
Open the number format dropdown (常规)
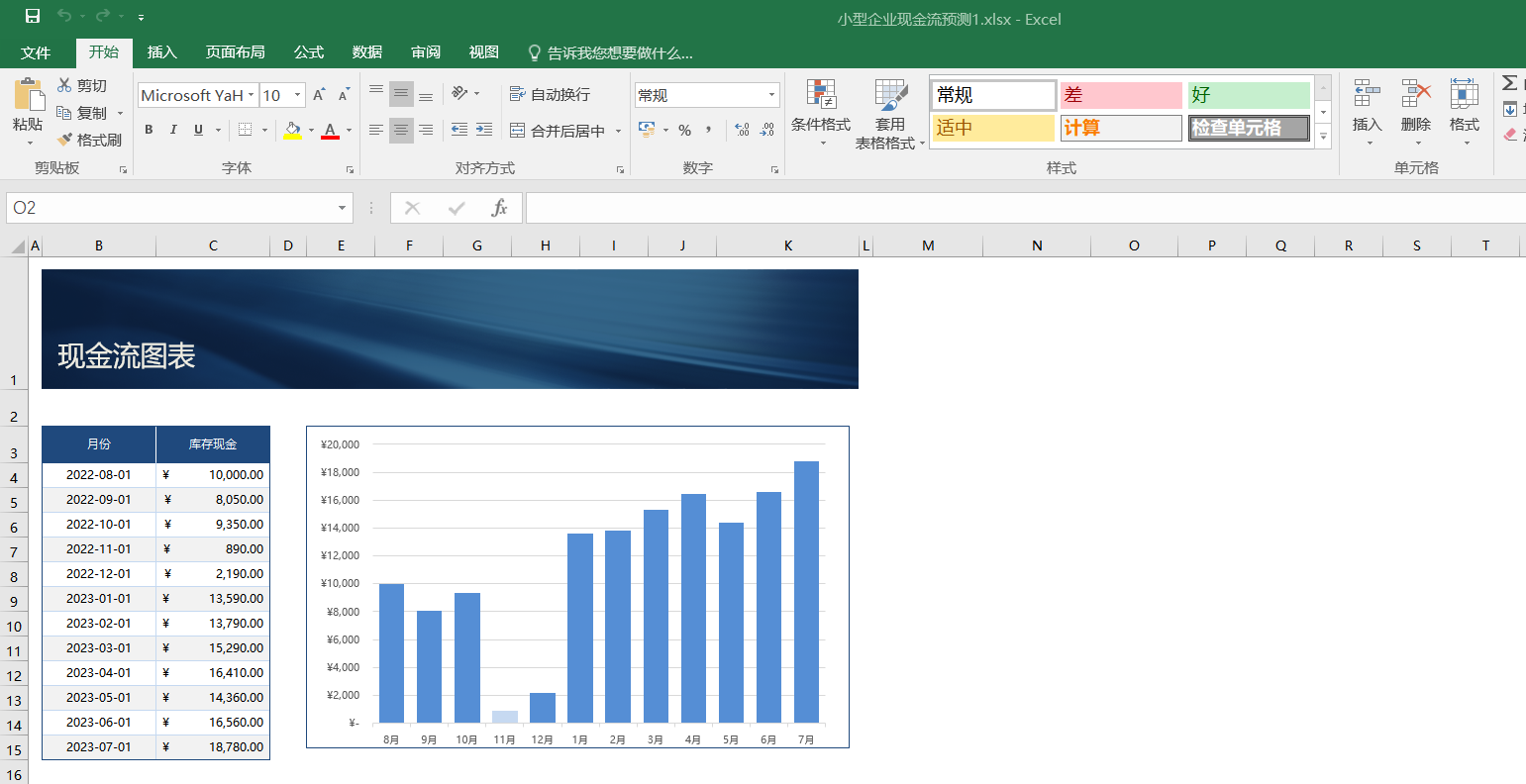point(771,95)
